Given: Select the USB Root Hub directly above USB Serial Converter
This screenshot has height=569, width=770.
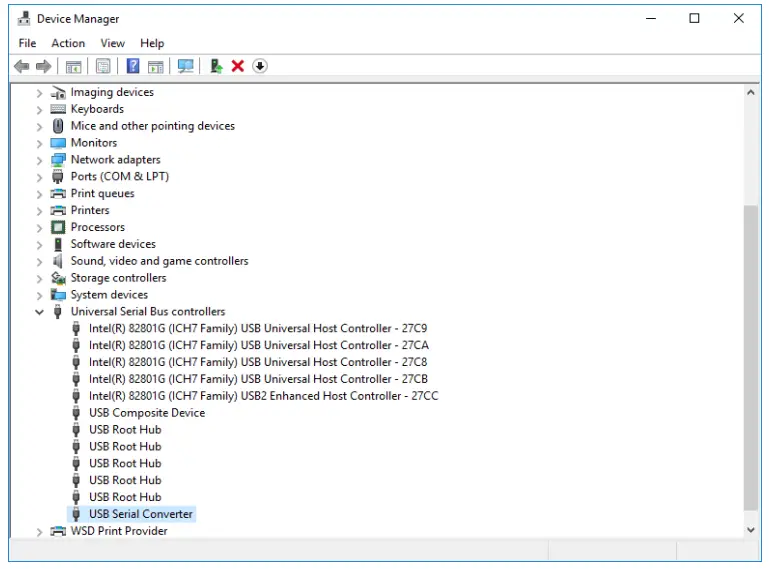Looking at the screenshot, I should [125, 497].
